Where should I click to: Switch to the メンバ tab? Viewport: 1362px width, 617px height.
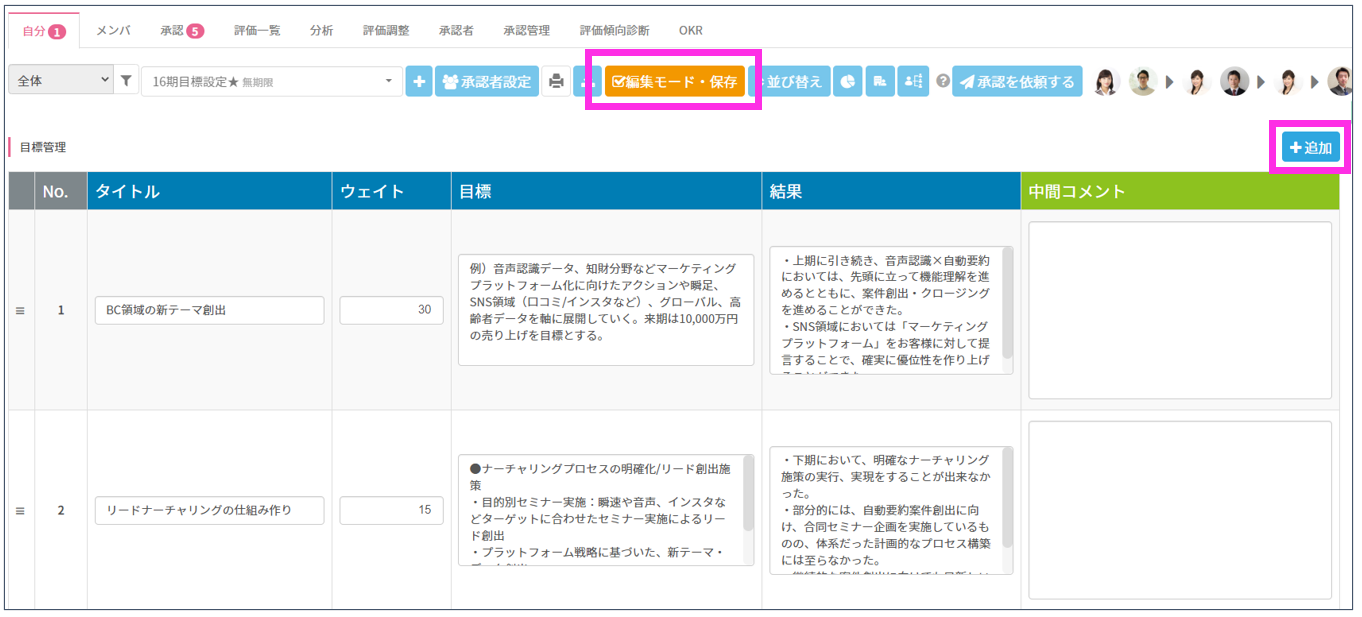tap(113, 30)
